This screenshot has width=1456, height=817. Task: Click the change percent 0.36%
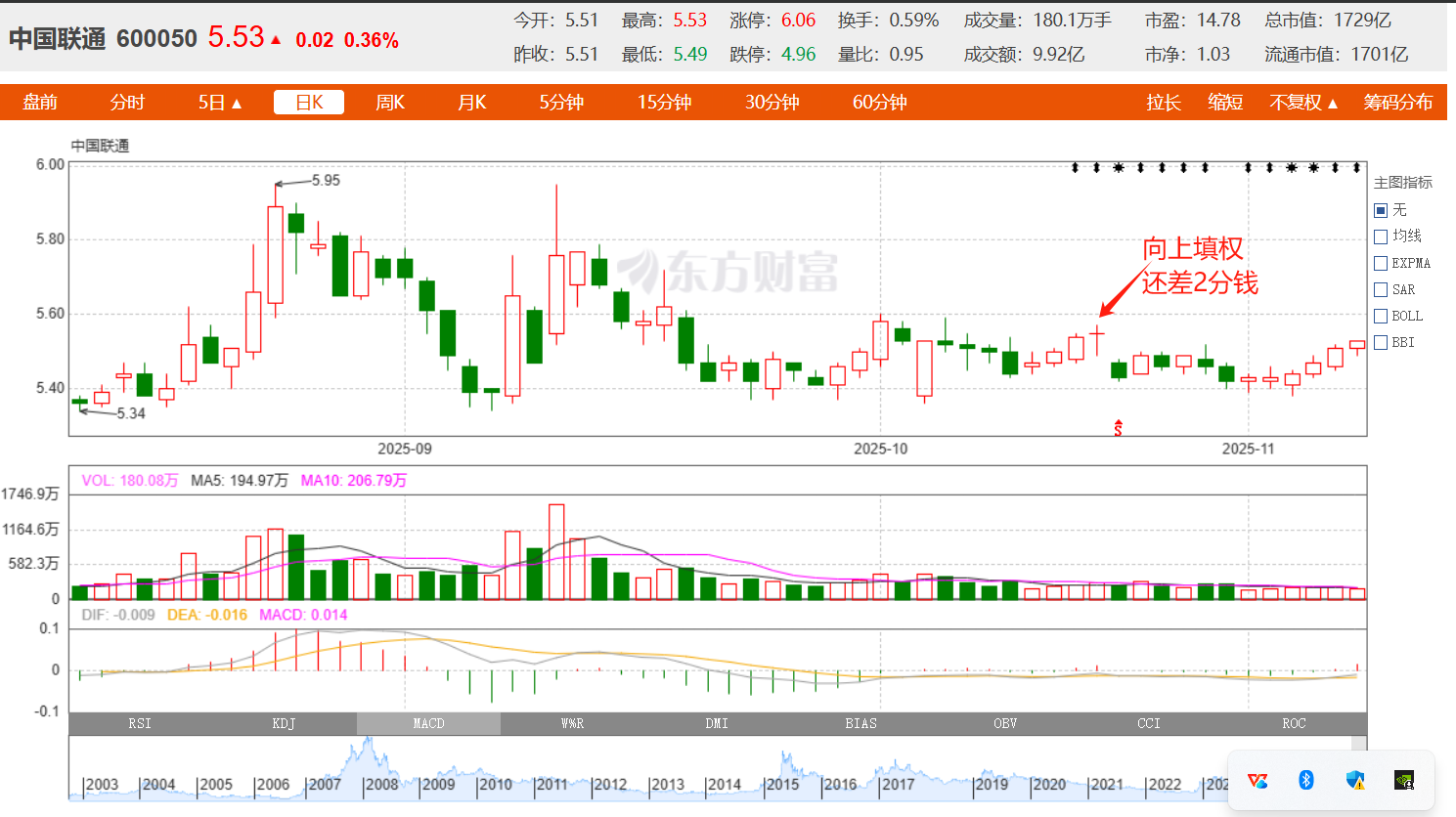coord(372,40)
